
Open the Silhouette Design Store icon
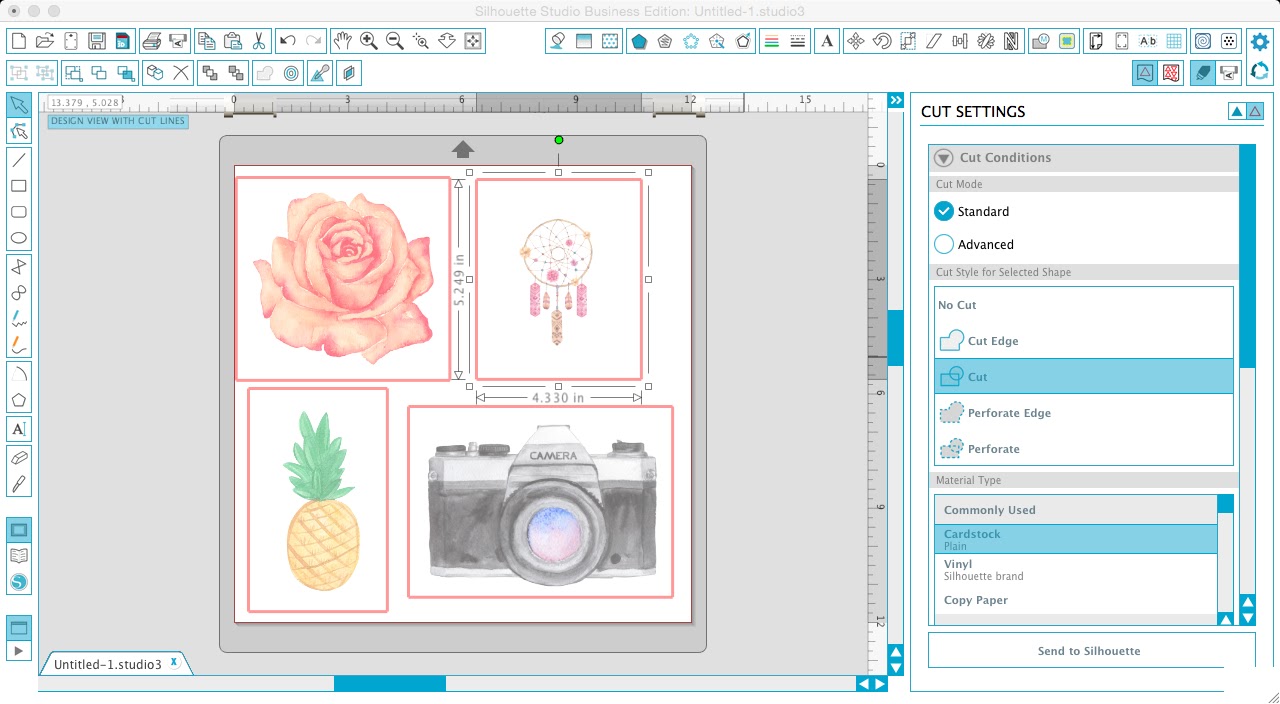tap(19, 582)
